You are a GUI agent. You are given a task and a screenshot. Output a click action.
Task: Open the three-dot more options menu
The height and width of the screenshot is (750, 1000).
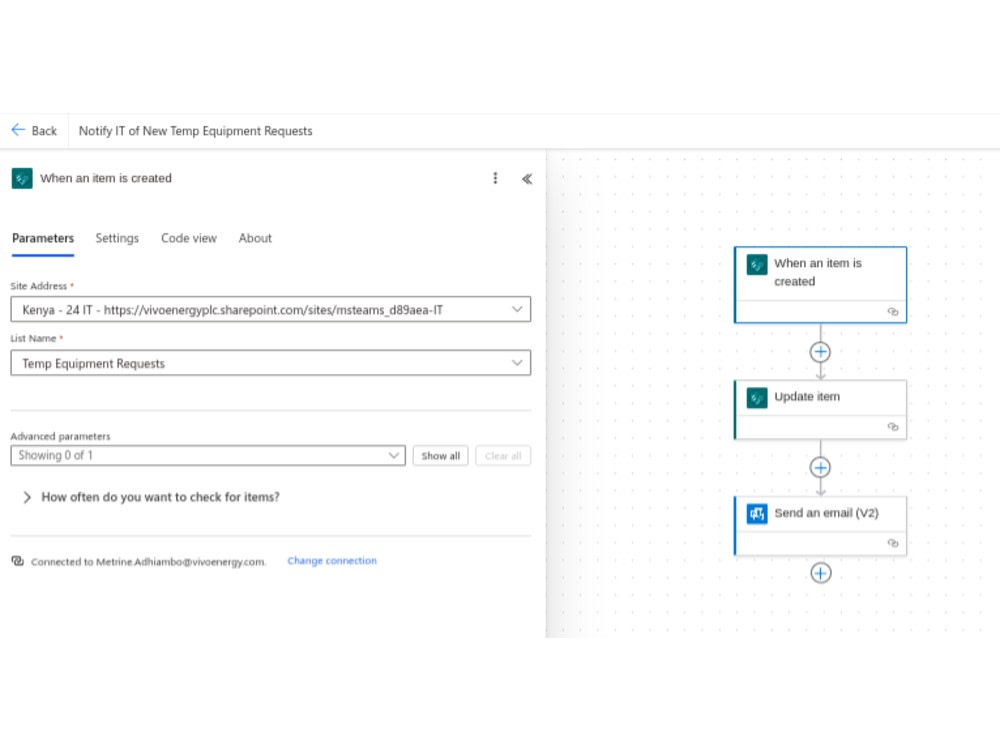tap(495, 178)
